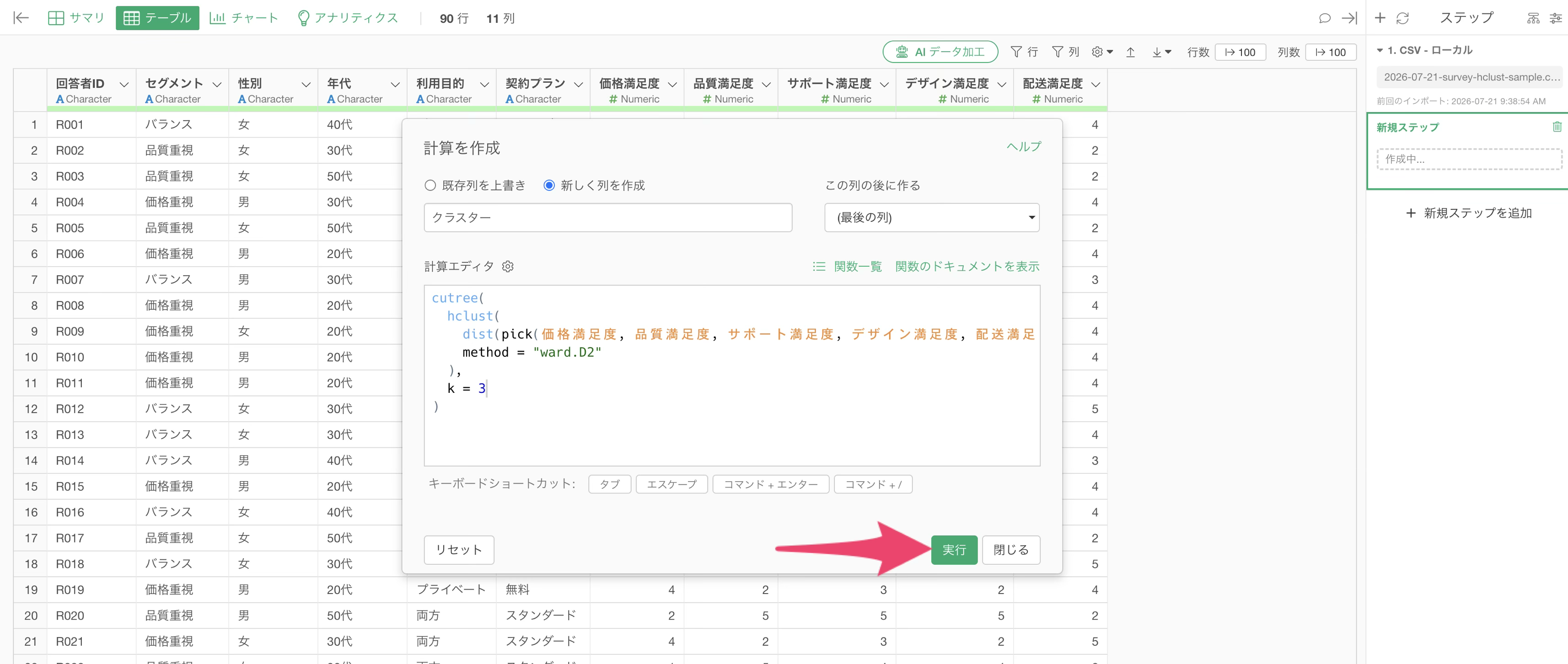Viewport: 1568px width, 664px height.
Task: Collapse the right step panel arrow icon
Action: click(1349, 18)
